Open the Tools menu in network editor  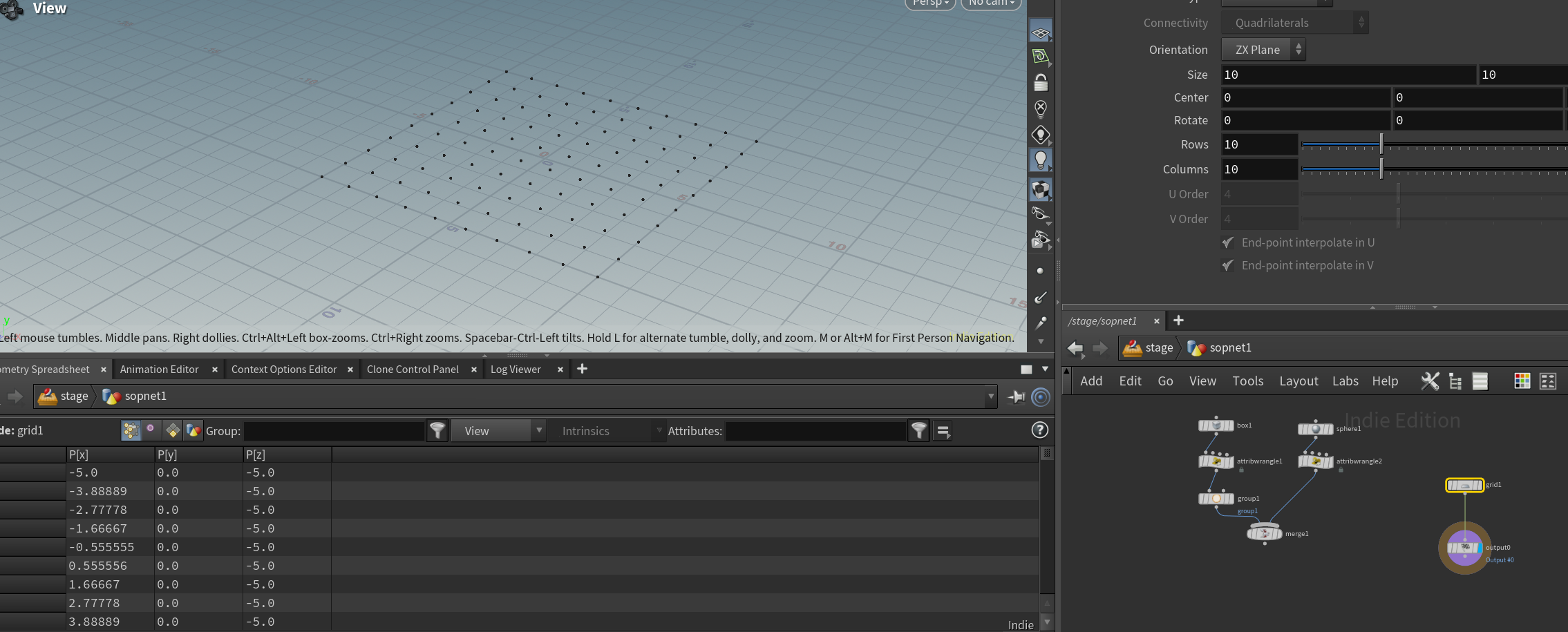click(x=1247, y=381)
